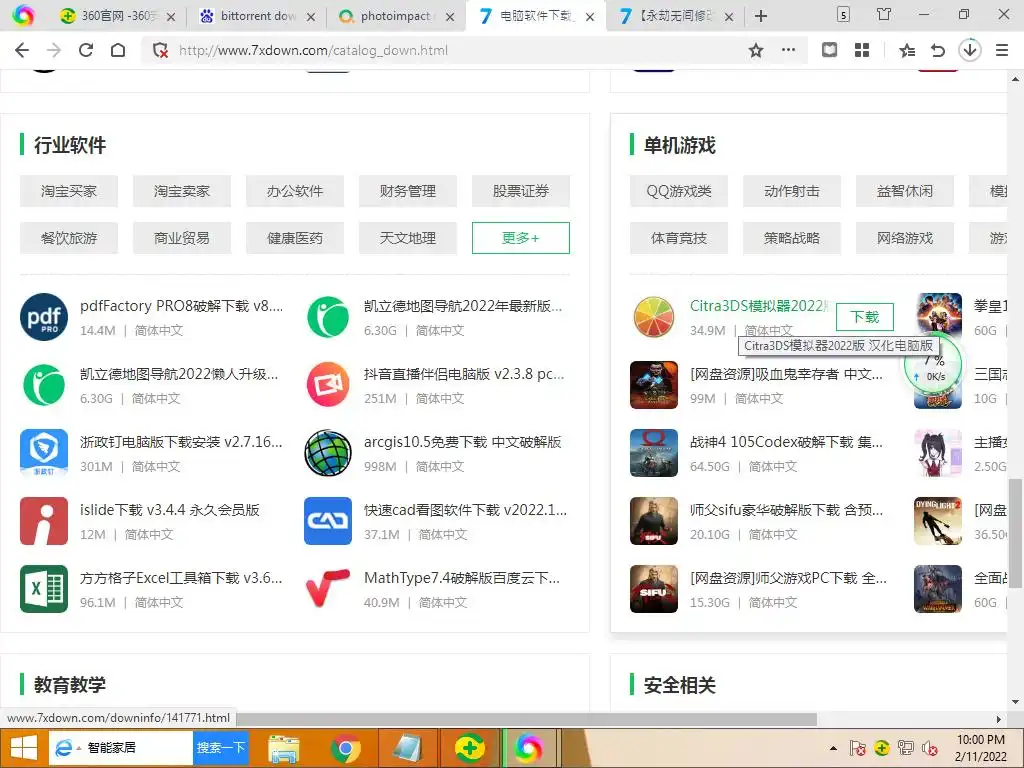The width and height of the screenshot is (1024, 768).
Task: Select the 股票证券 category
Action: pyautogui.click(x=520, y=191)
